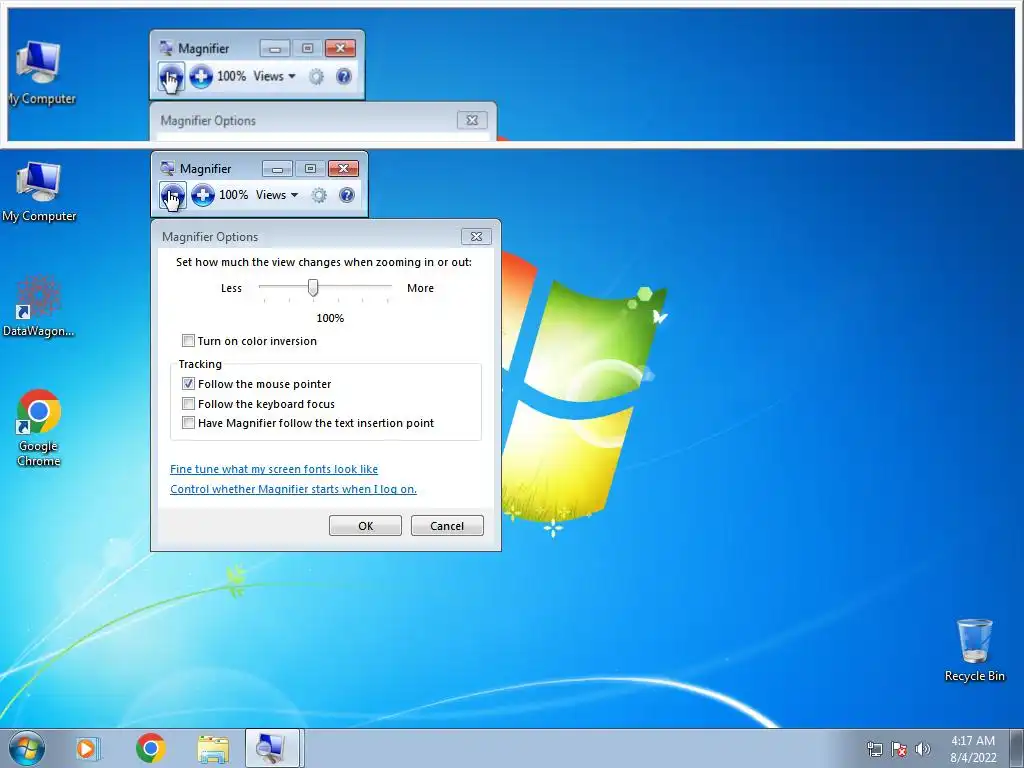
Task: Open the Action Center flag icon
Action: coord(899,749)
